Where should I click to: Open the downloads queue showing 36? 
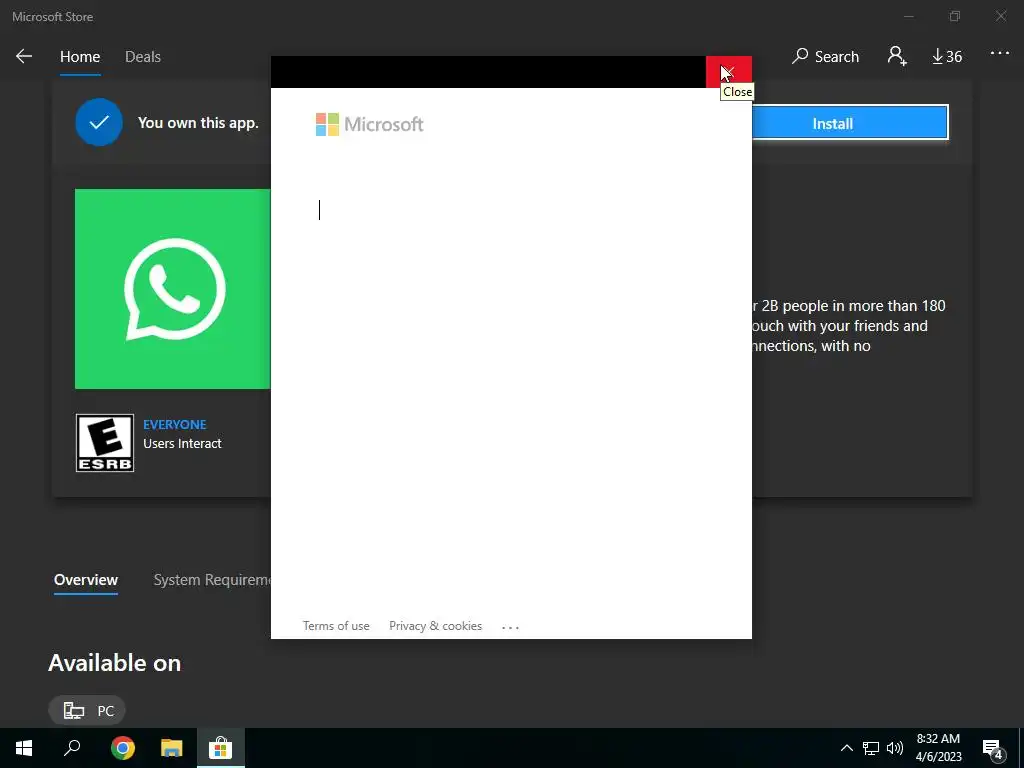coord(947,57)
